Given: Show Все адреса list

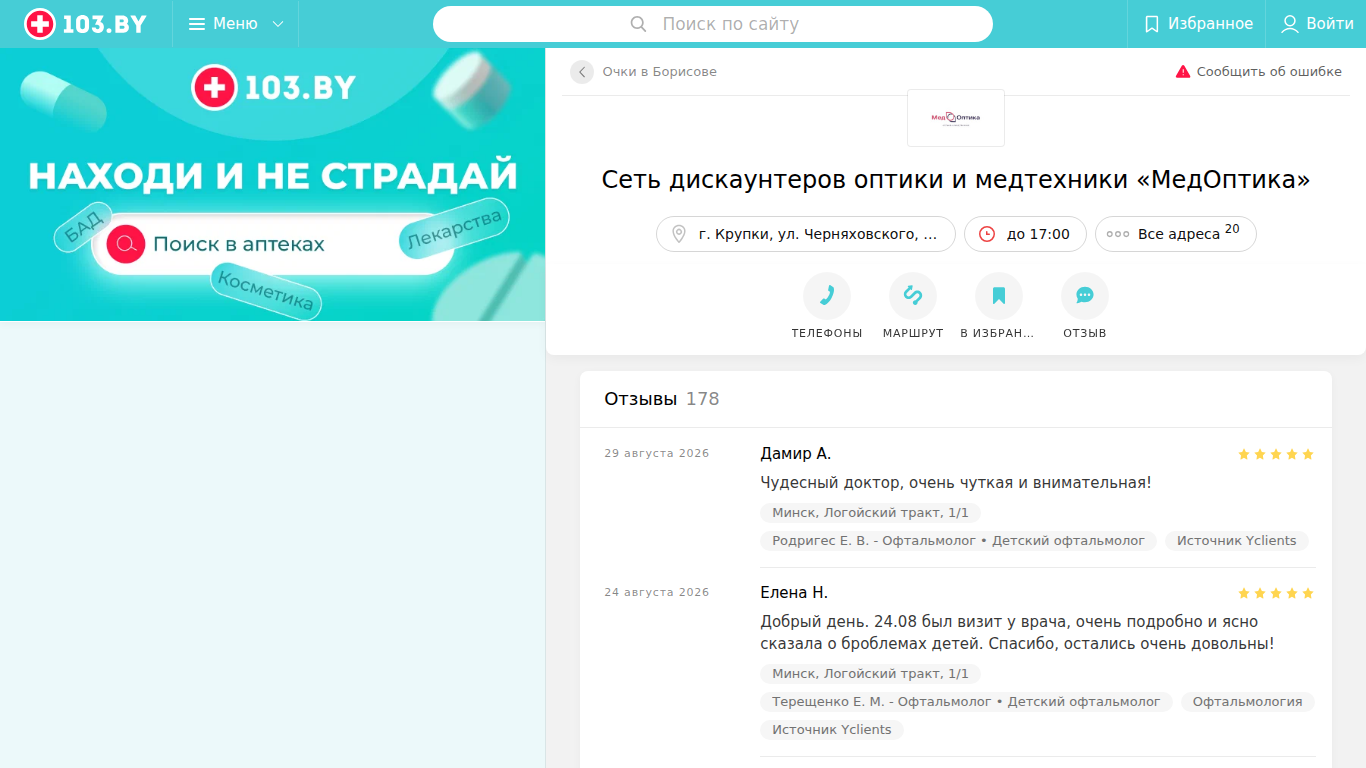Looking at the screenshot, I should [1175, 234].
